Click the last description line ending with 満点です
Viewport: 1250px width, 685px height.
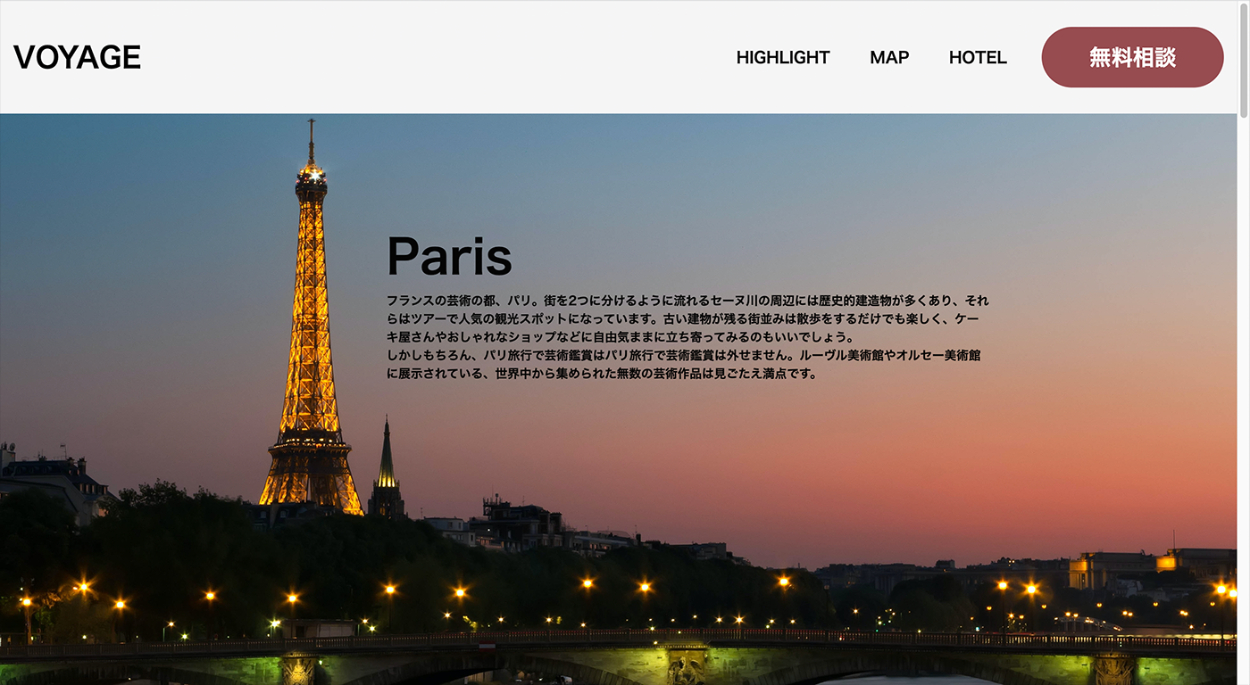point(602,374)
